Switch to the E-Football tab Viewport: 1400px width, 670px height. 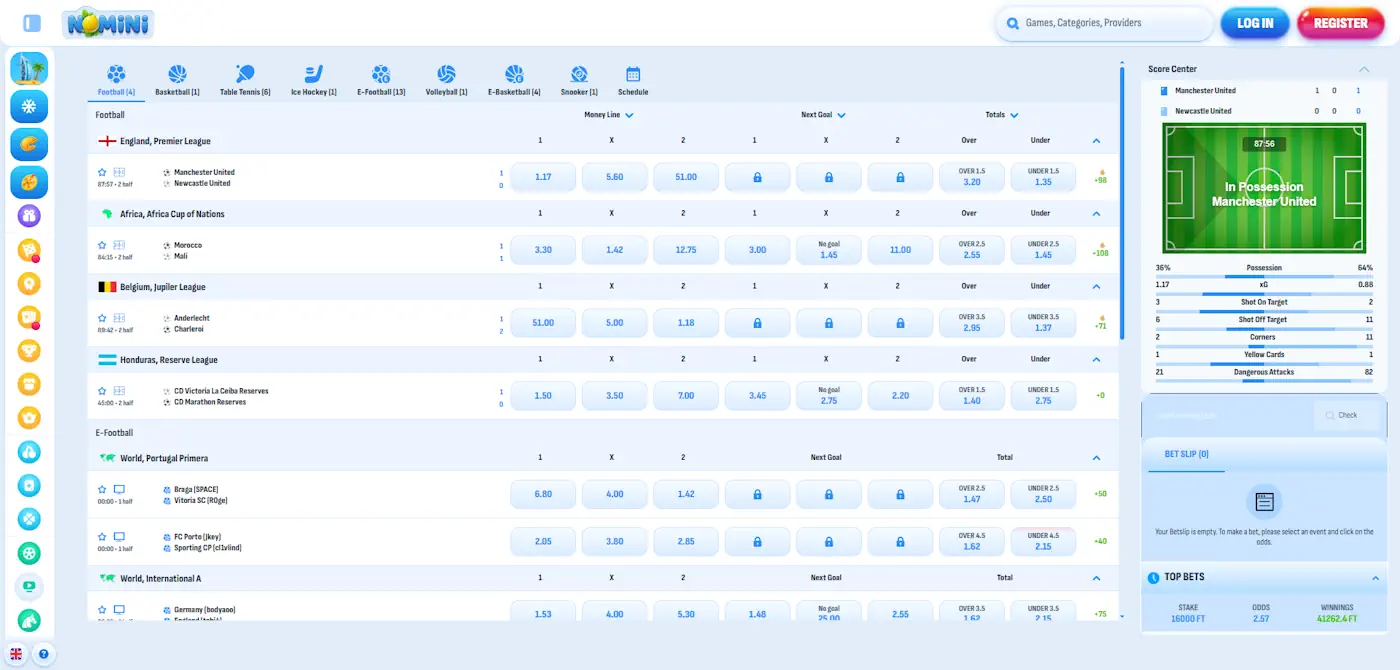click(380, 78)
